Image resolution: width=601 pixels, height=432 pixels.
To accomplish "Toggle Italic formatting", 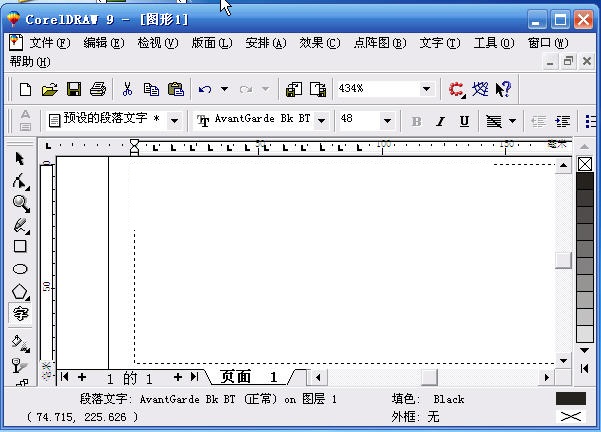I will (440, 122).
